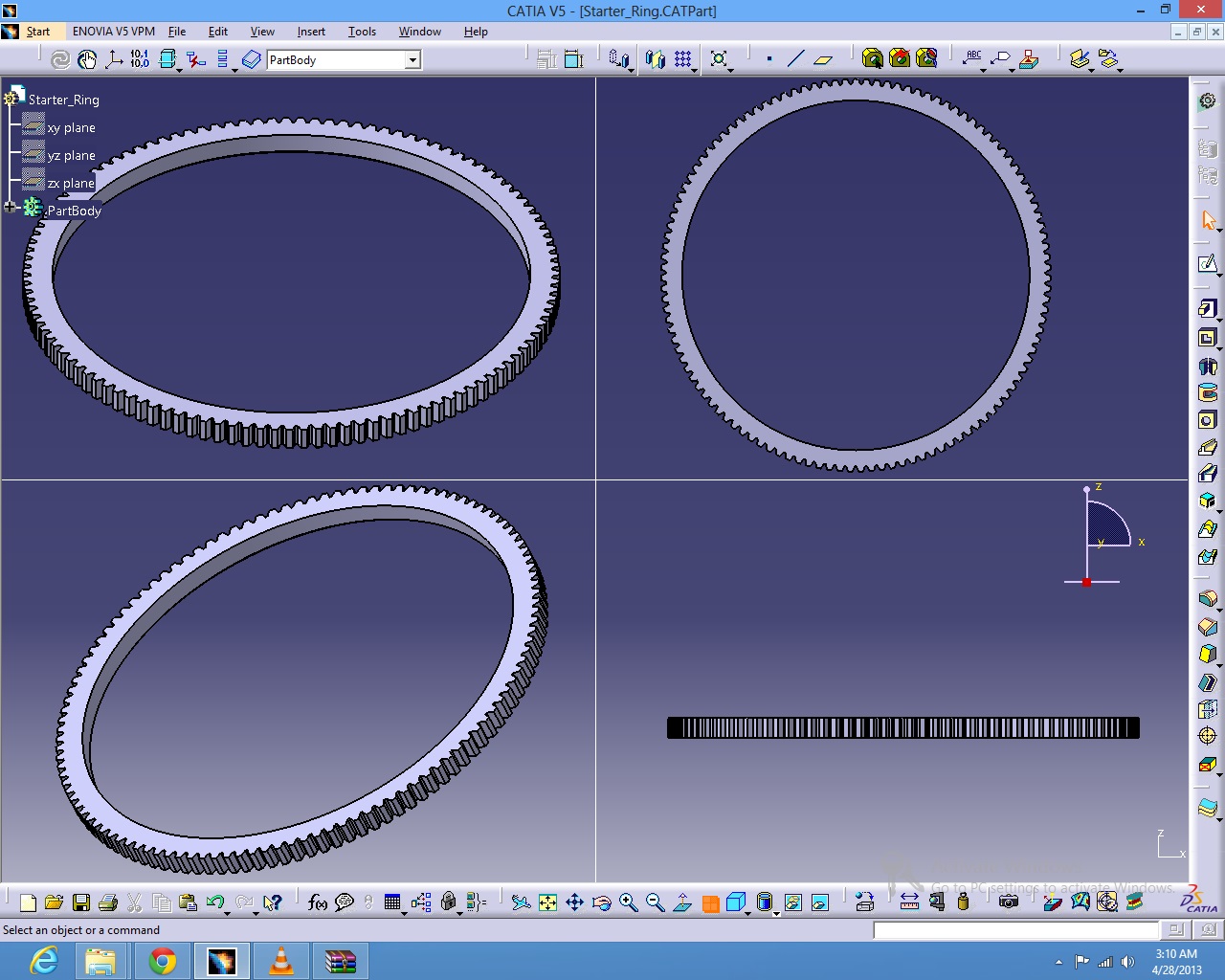Click the Open folder icon

point(55,902)
